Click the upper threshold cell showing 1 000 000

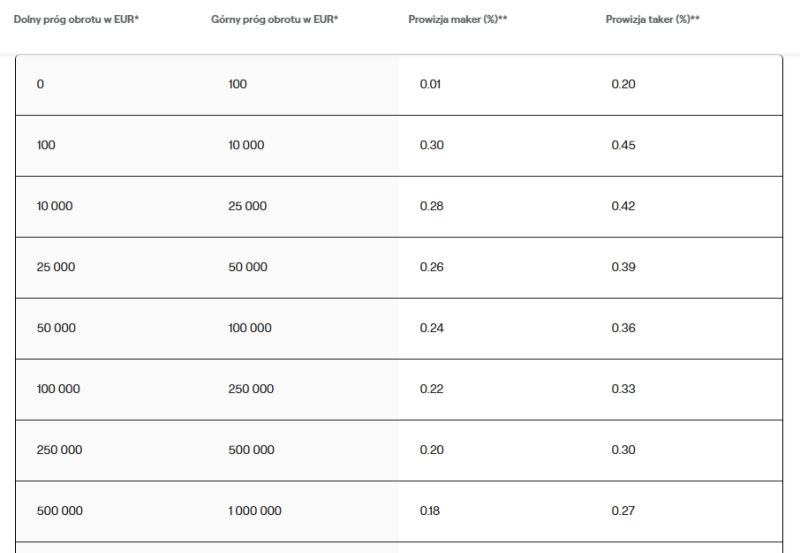click(255, 511)
